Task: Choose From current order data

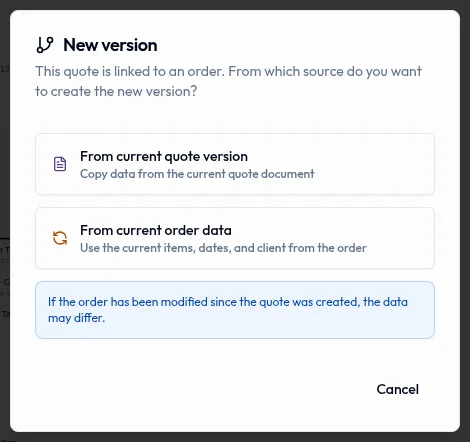Action: coord(235,238)
